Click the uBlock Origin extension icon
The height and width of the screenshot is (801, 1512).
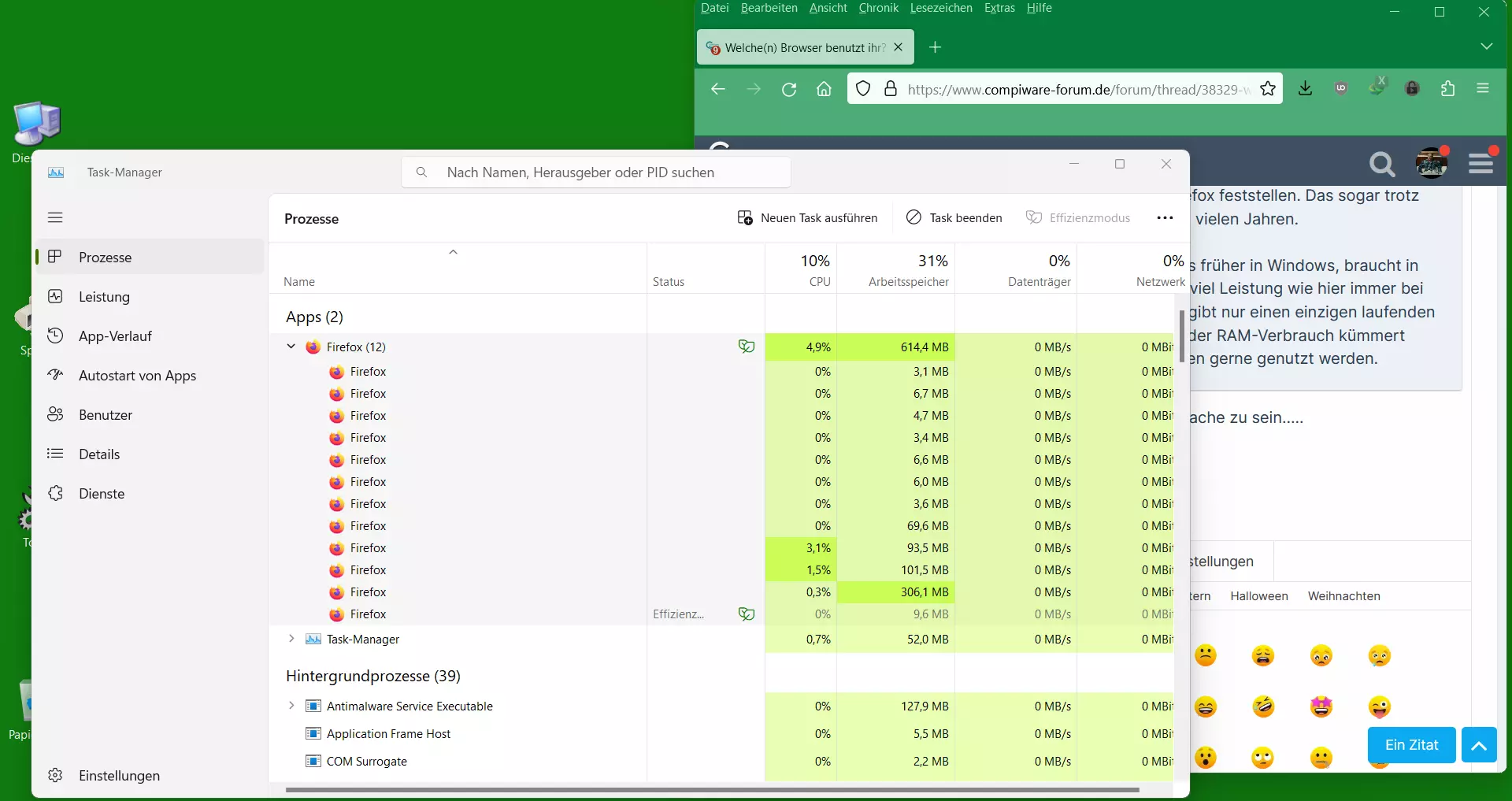[1341, 88]
